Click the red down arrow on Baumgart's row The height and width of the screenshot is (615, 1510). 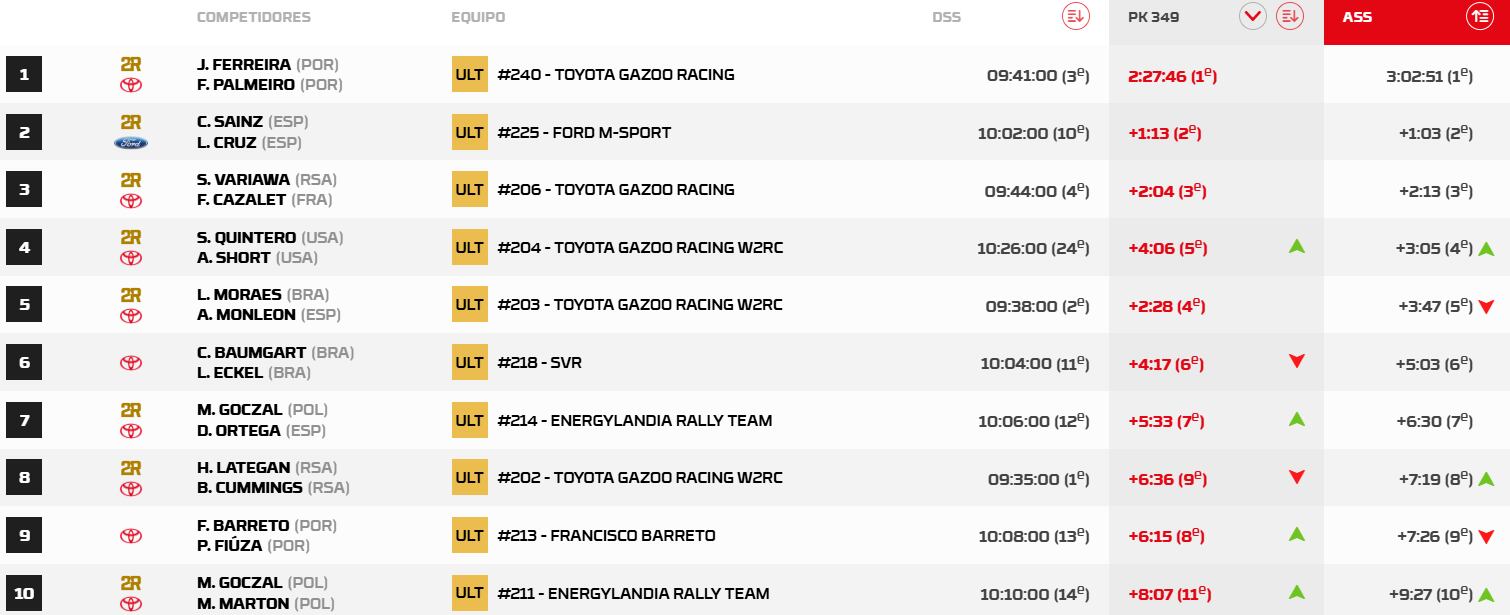(x=1296, y=362)
